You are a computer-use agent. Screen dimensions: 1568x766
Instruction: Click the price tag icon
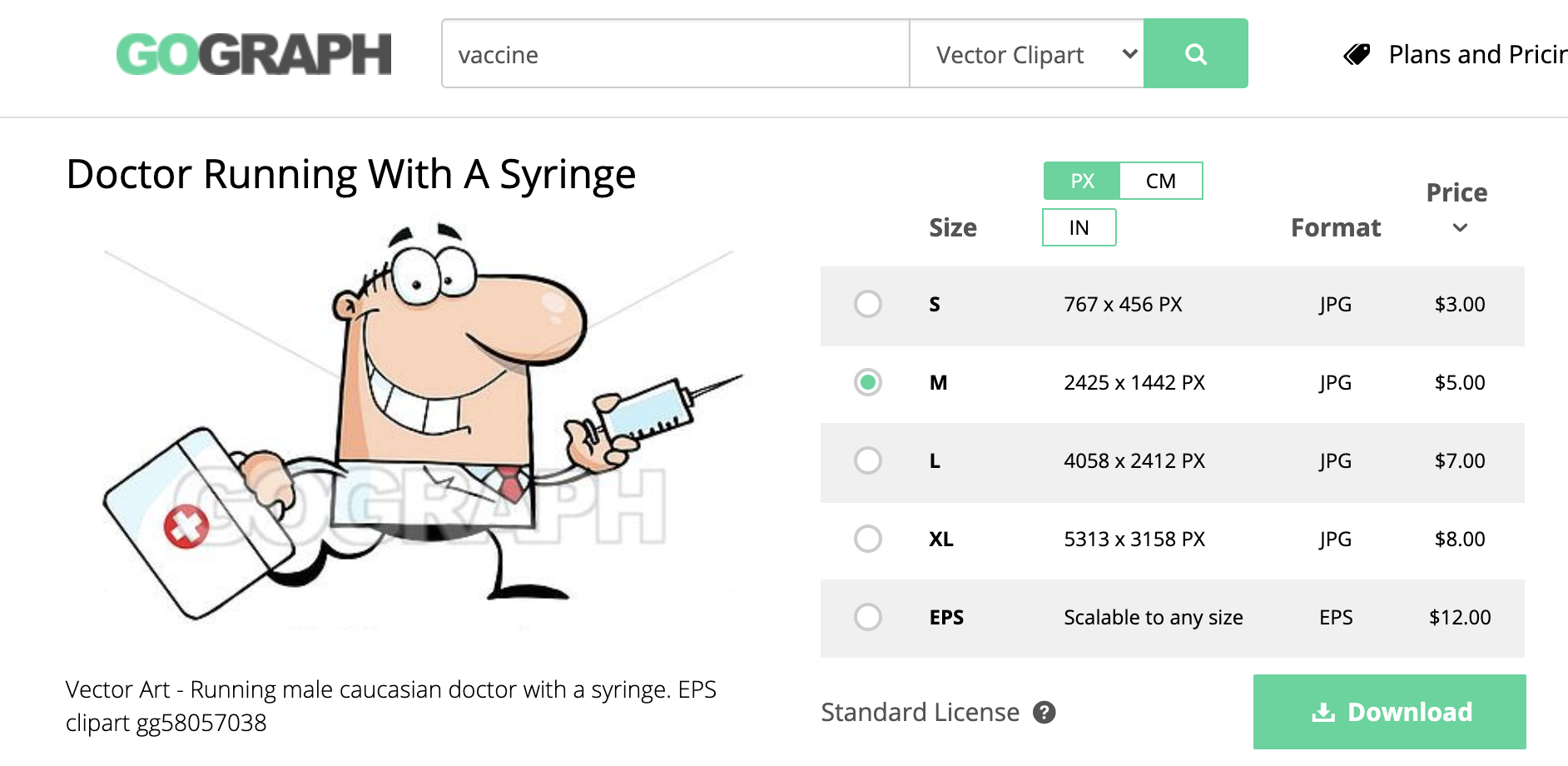point(1357,55)
